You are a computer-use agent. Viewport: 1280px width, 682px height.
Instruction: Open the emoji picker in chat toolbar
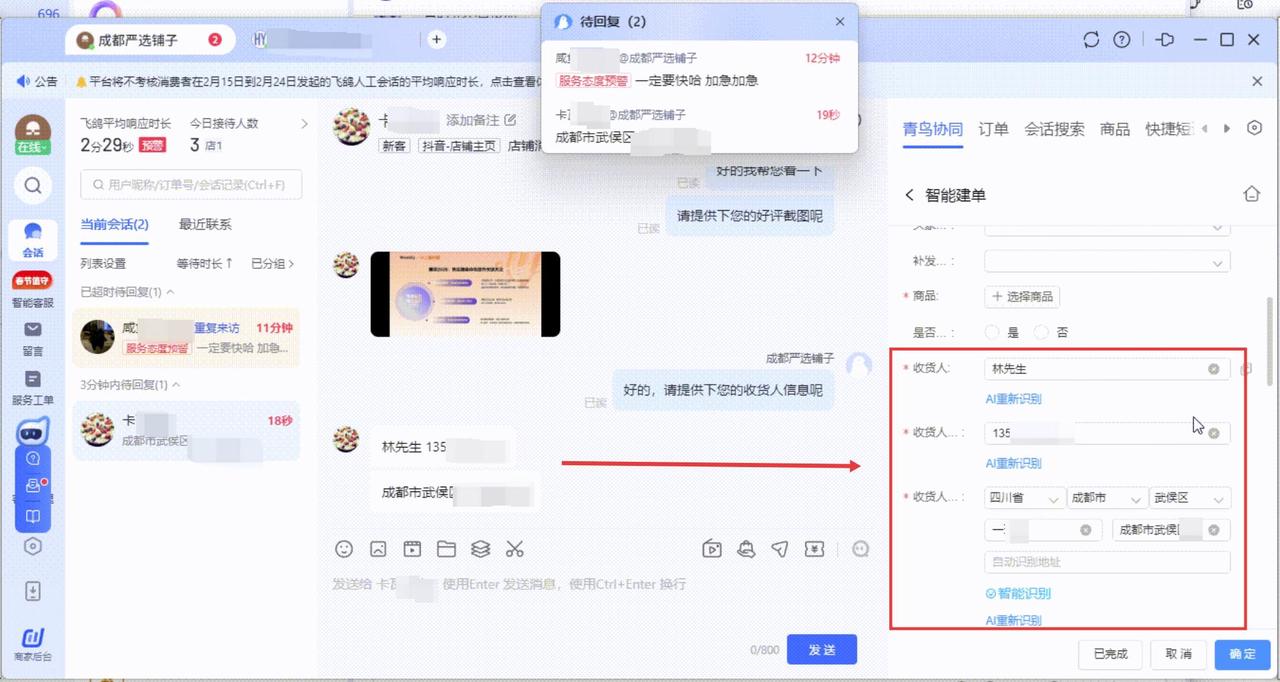pos(344,548)
